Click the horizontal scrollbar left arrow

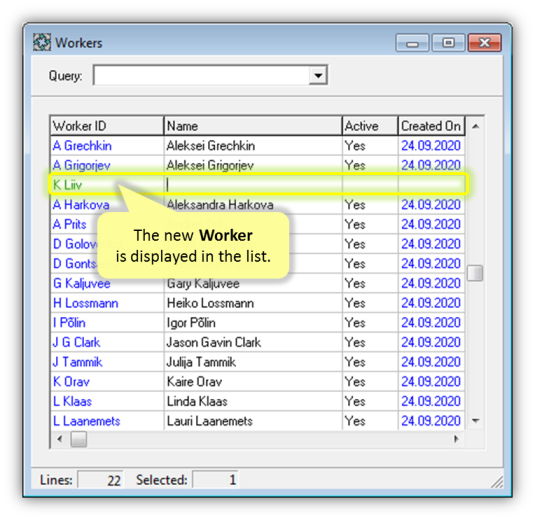[x=60, y=439]
